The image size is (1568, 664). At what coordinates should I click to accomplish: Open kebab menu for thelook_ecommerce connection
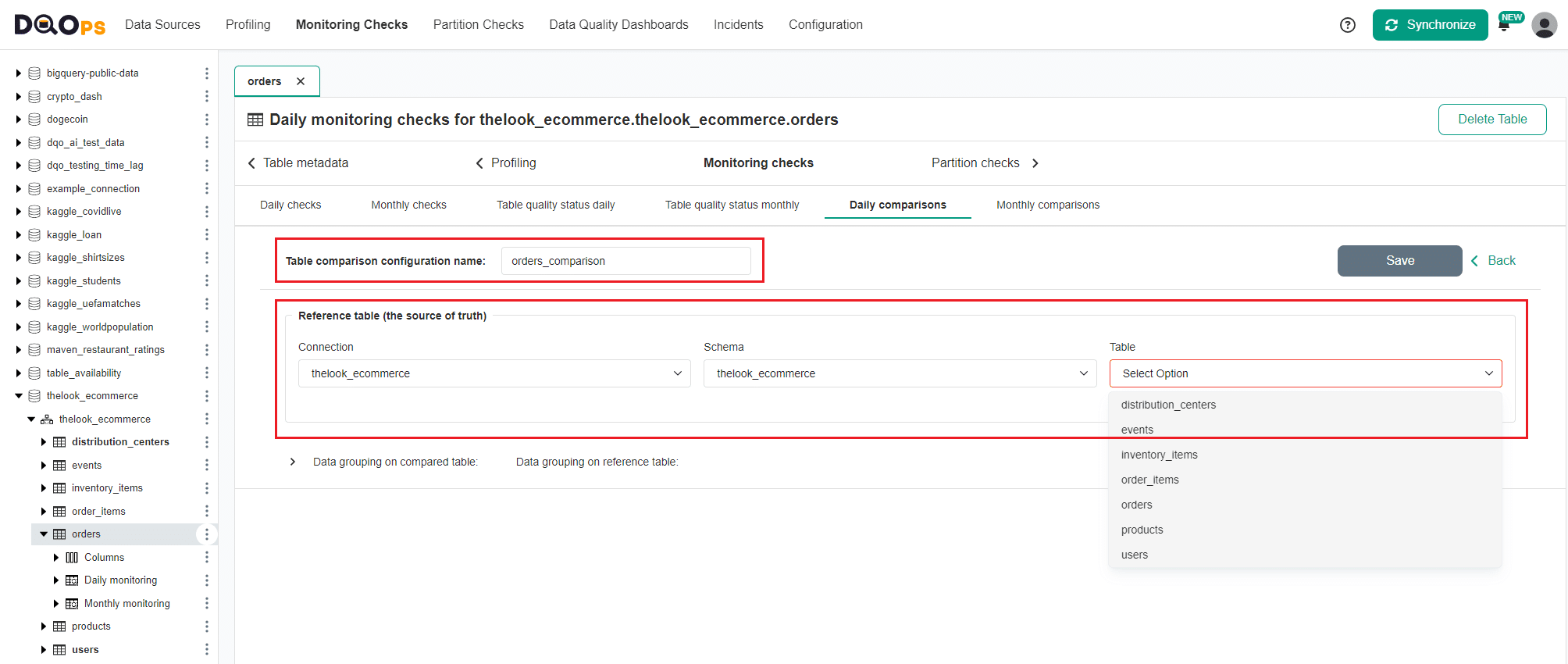[206, 396]
